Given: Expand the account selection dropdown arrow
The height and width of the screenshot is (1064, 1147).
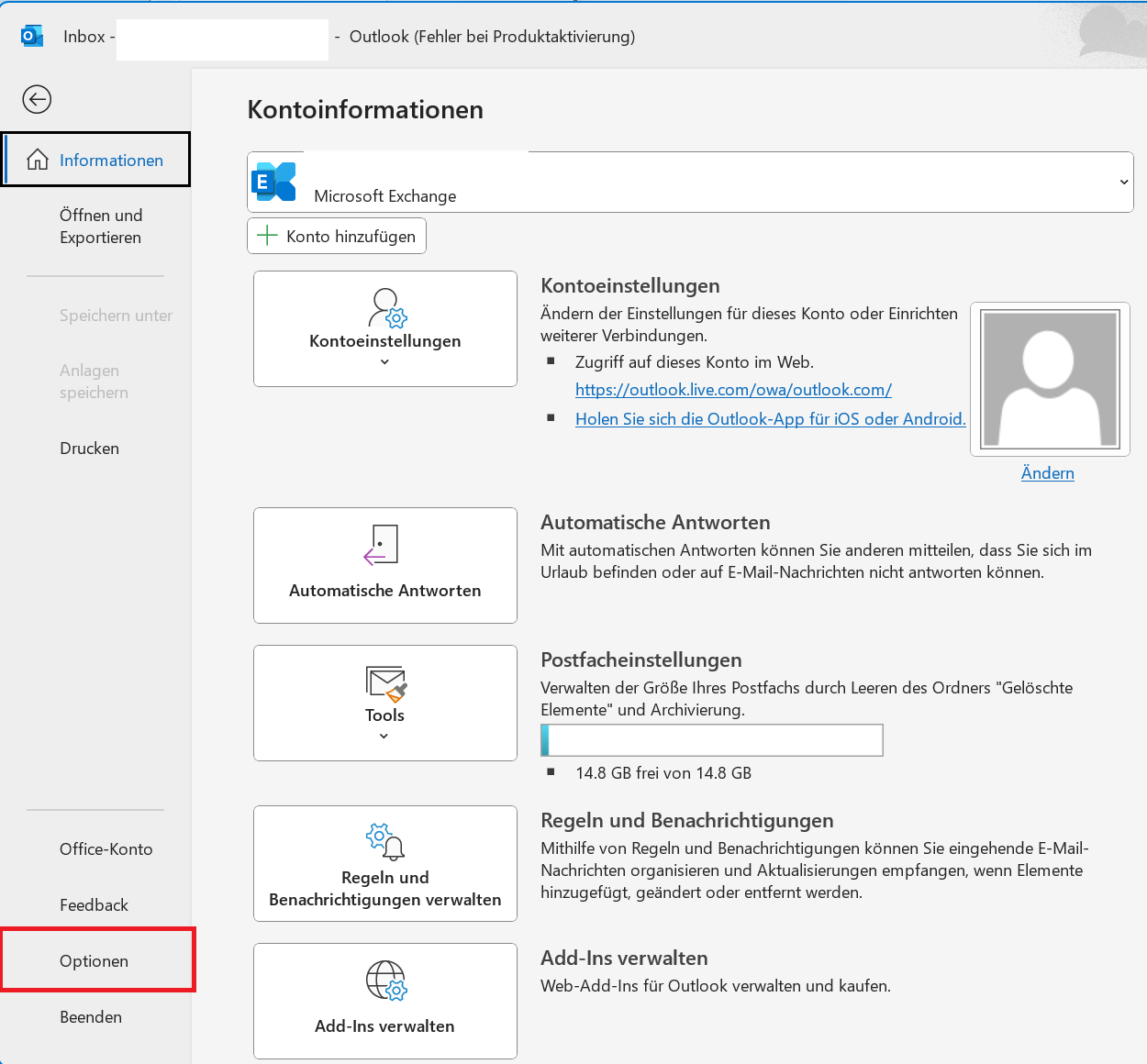Looking at the screenshot, I should click(x=1123, y=182).
